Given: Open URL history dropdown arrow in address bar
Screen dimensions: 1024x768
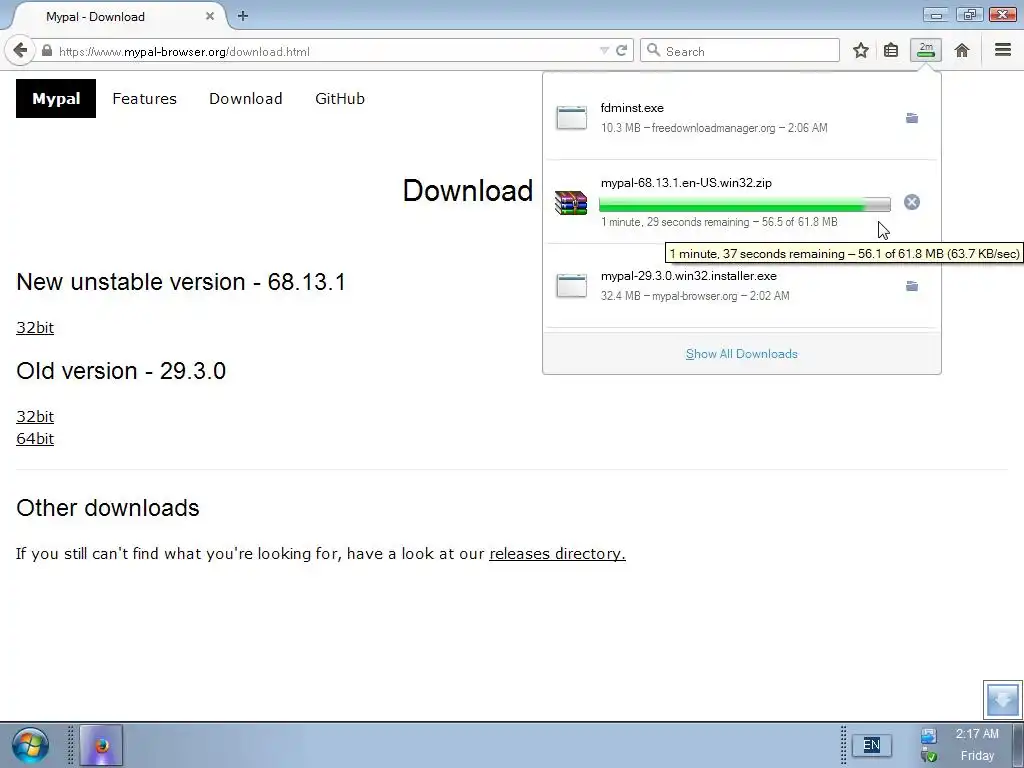Looking at the screenshot, I should (604, 51).
